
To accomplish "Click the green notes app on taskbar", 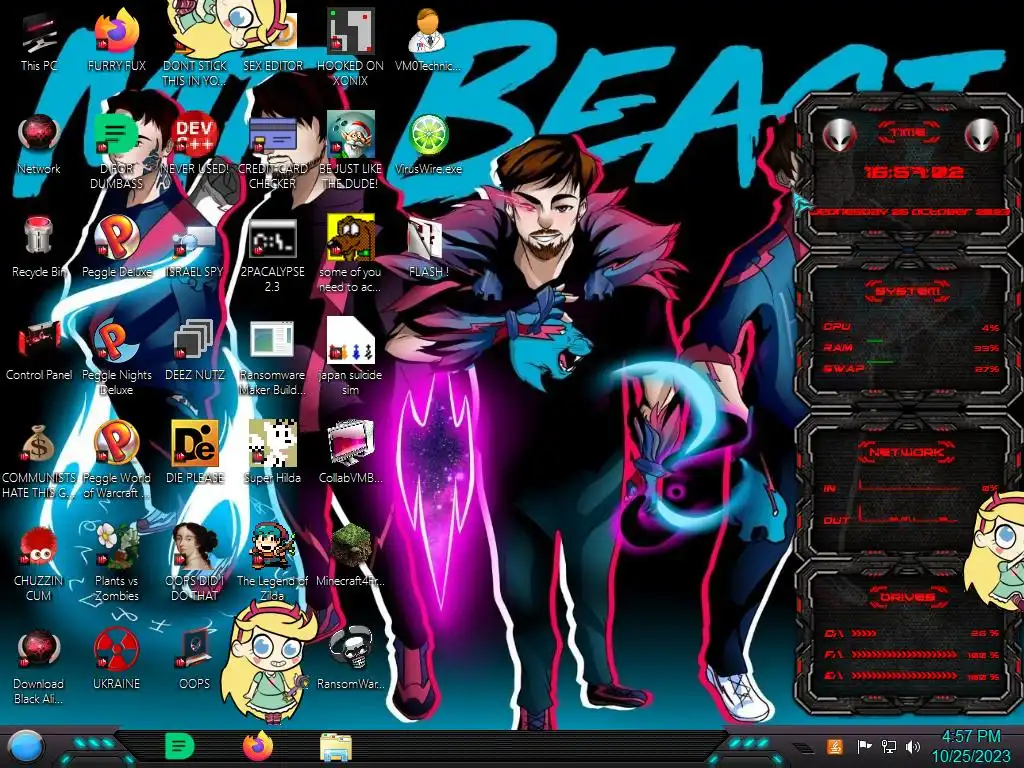I will (180, 747).
